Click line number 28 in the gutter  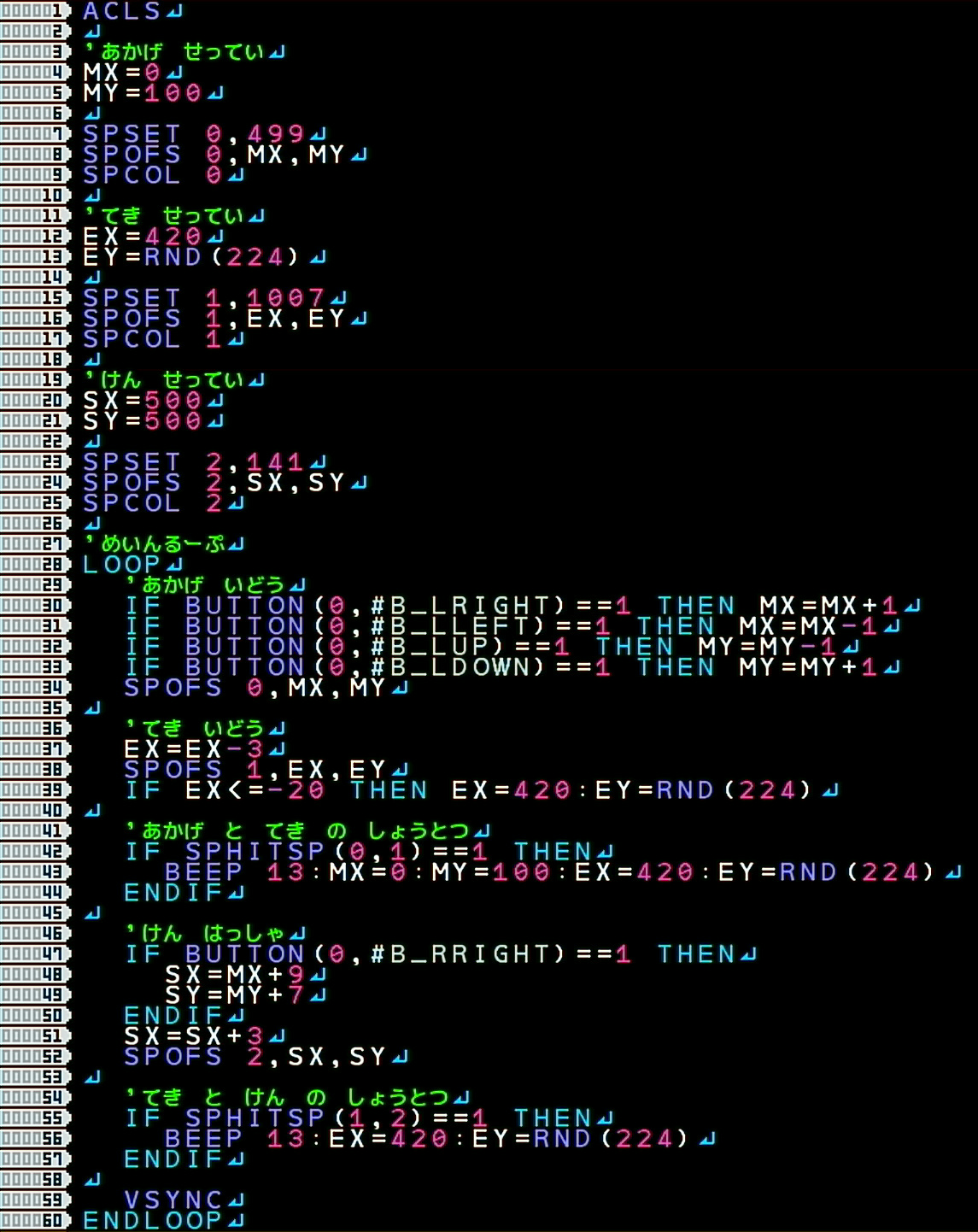point(34,565)
